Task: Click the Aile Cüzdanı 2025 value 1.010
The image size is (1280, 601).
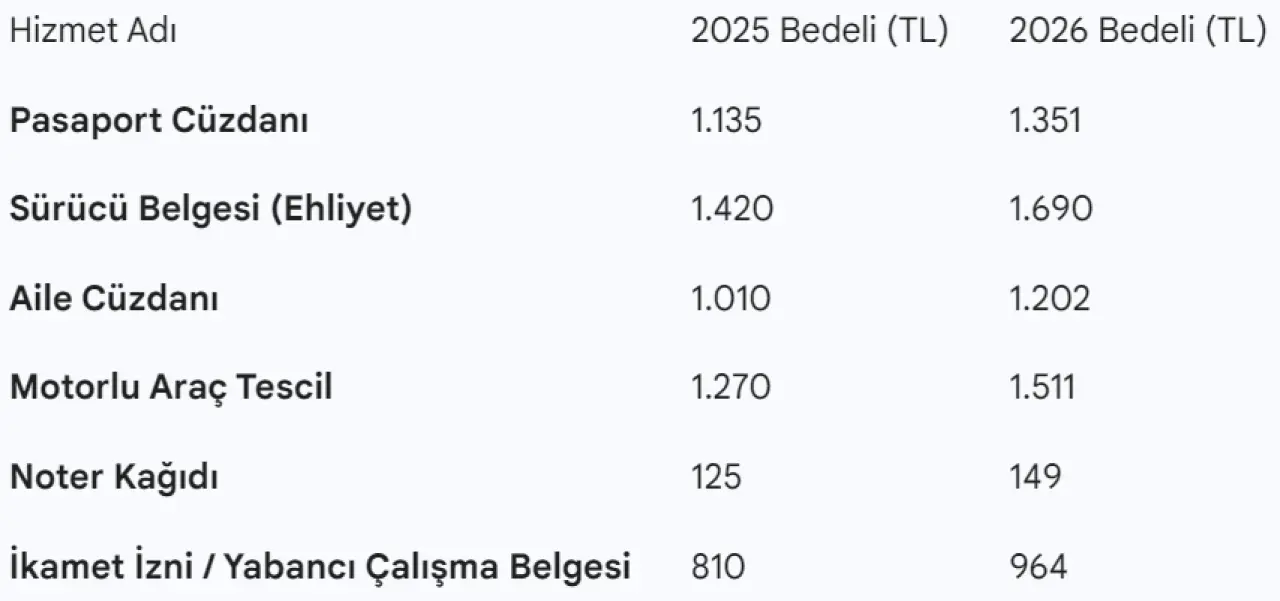Action: pyautogui.click(x=731, y=299)
